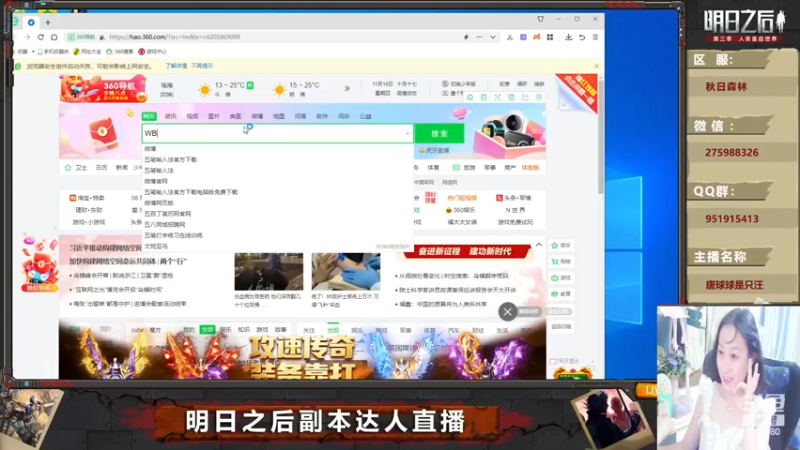Open 头条·军情 site link
800x450 pixels.
pyautogui.click(x=514, y=198)
